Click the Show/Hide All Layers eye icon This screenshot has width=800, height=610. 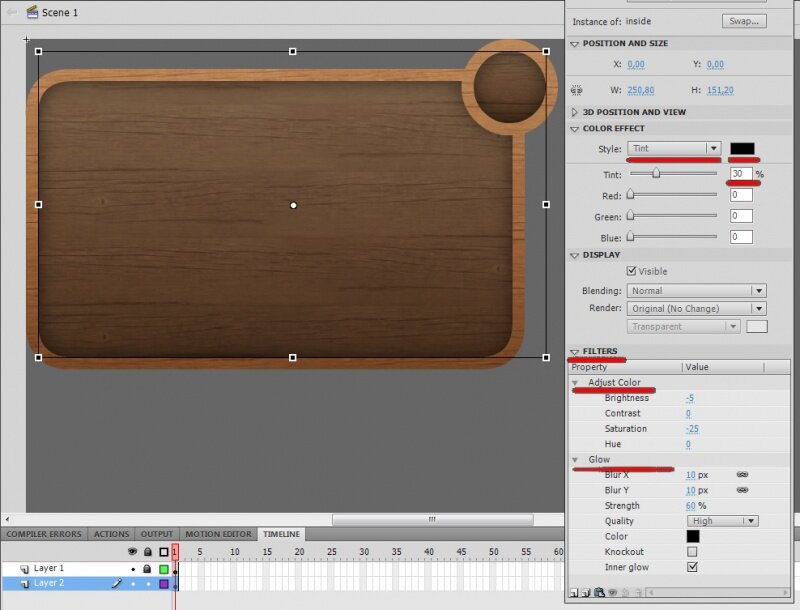[132, 552]
